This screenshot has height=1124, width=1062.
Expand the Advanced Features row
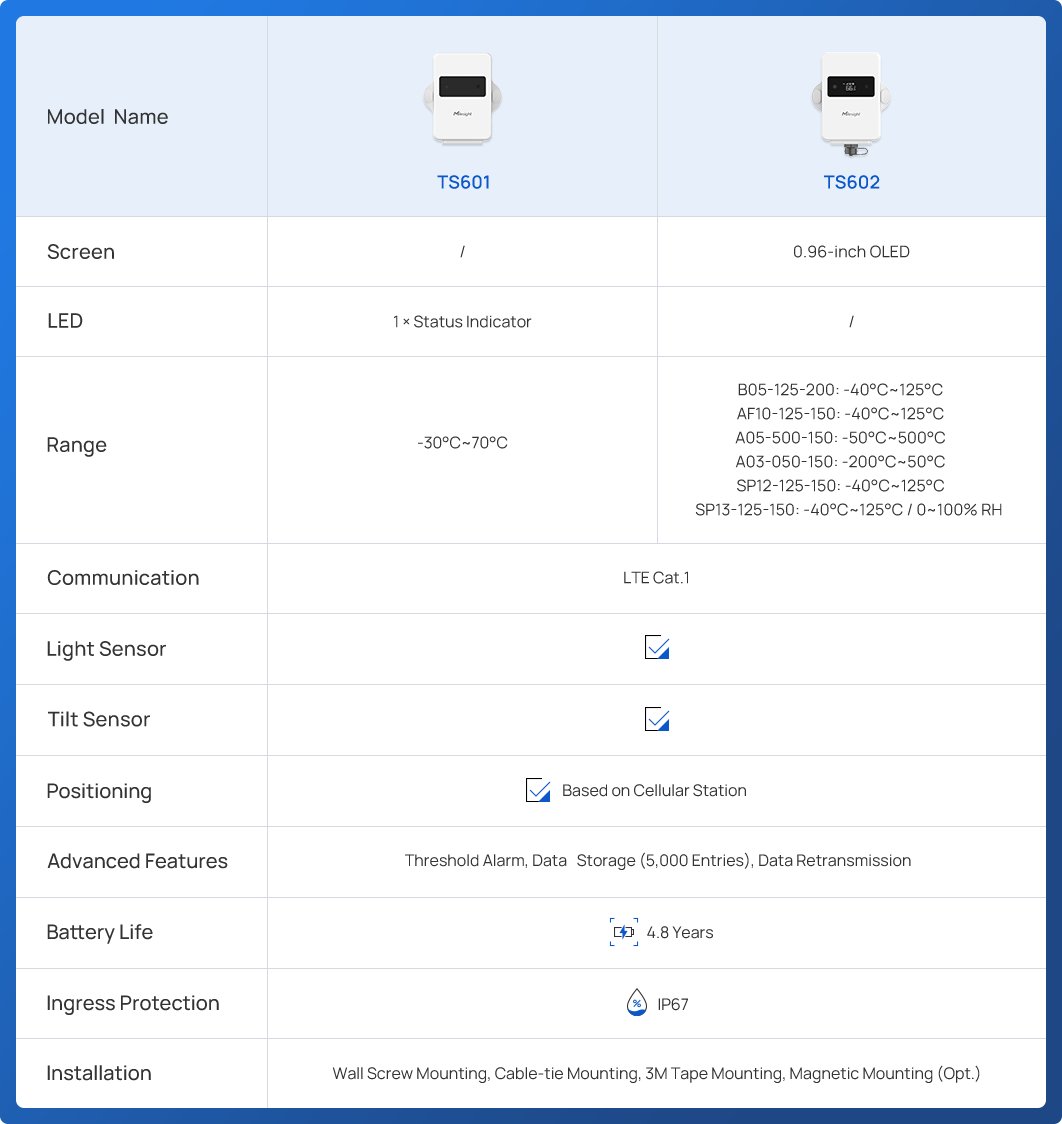(x=657, y=861)
